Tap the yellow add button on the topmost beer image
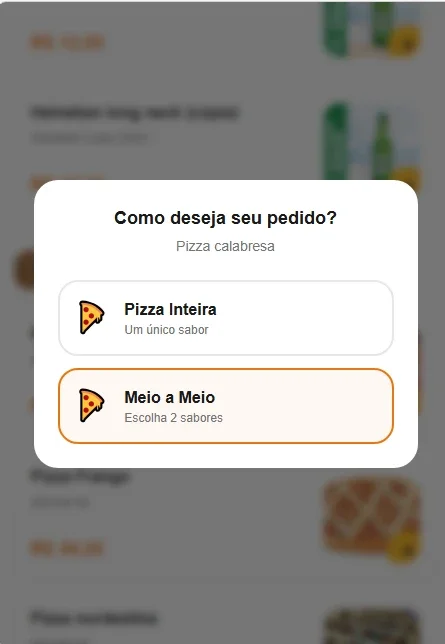The width and height of the screenshot is (445, 644). 404,42
